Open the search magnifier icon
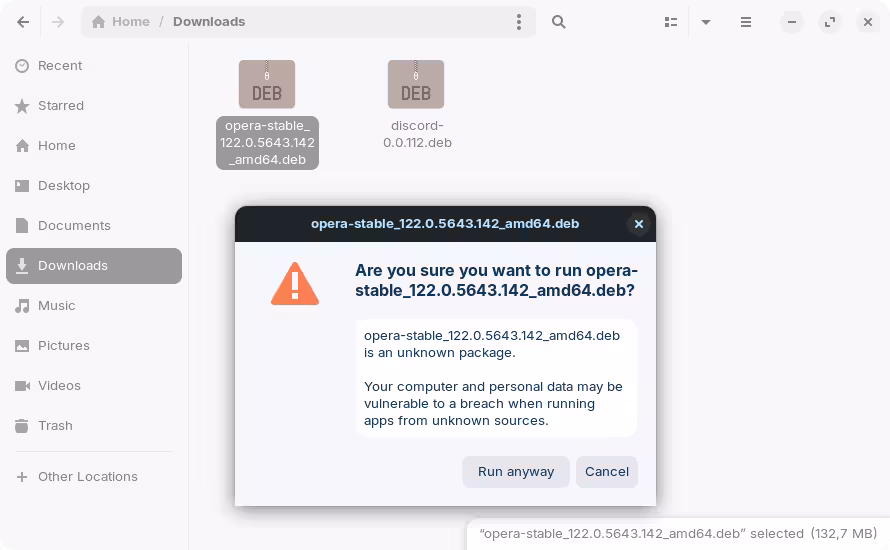 [559, 22]
